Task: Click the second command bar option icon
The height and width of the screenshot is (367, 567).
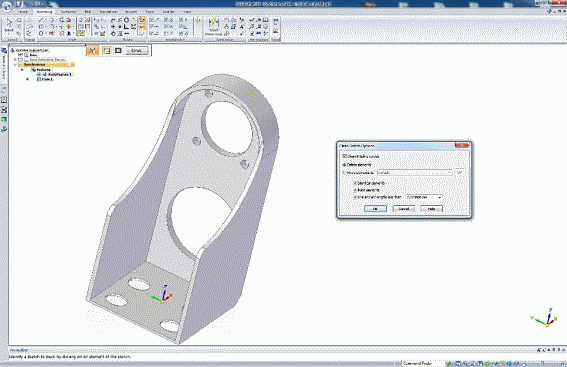Action: pyautogui.click(x=107, y=51)
